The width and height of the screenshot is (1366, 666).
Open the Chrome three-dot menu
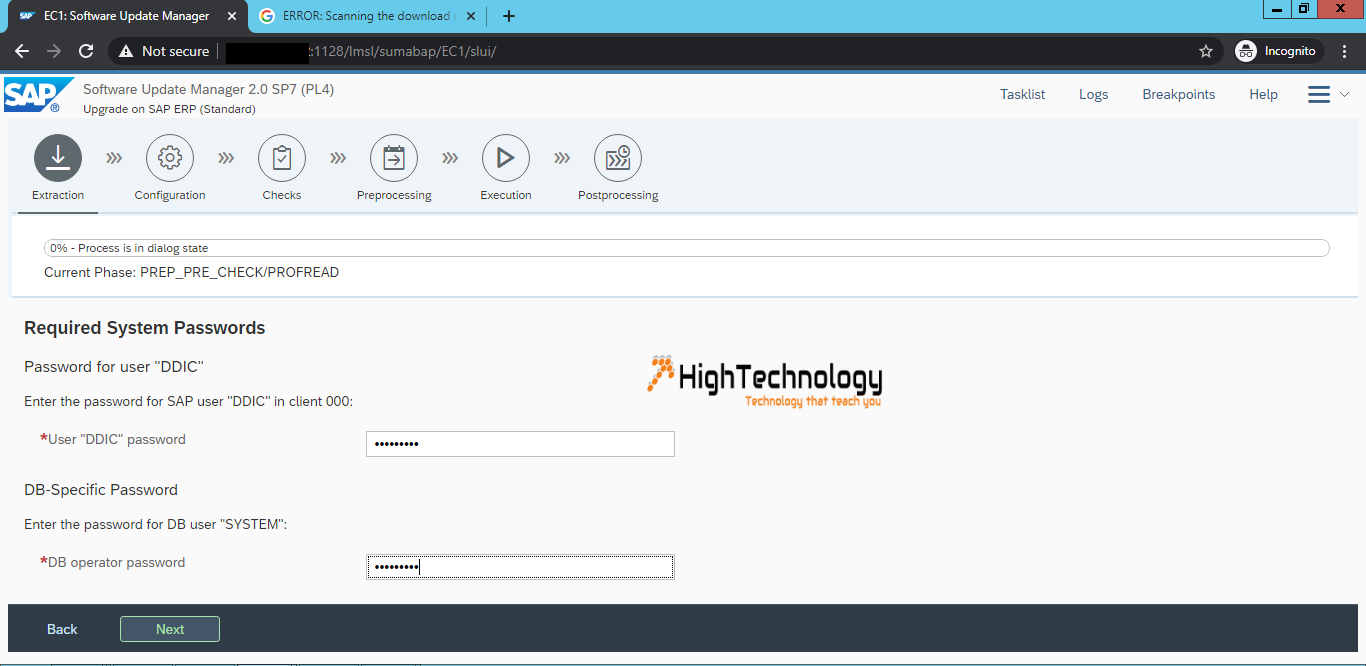click(1346, 51)
